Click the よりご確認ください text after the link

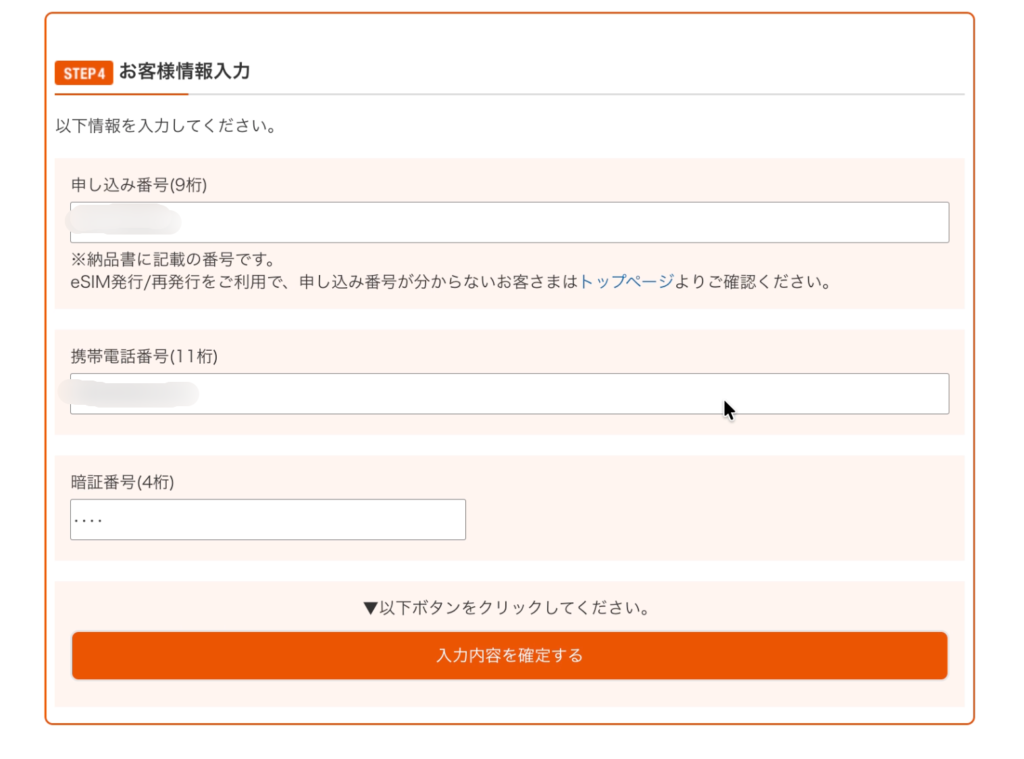753,282
